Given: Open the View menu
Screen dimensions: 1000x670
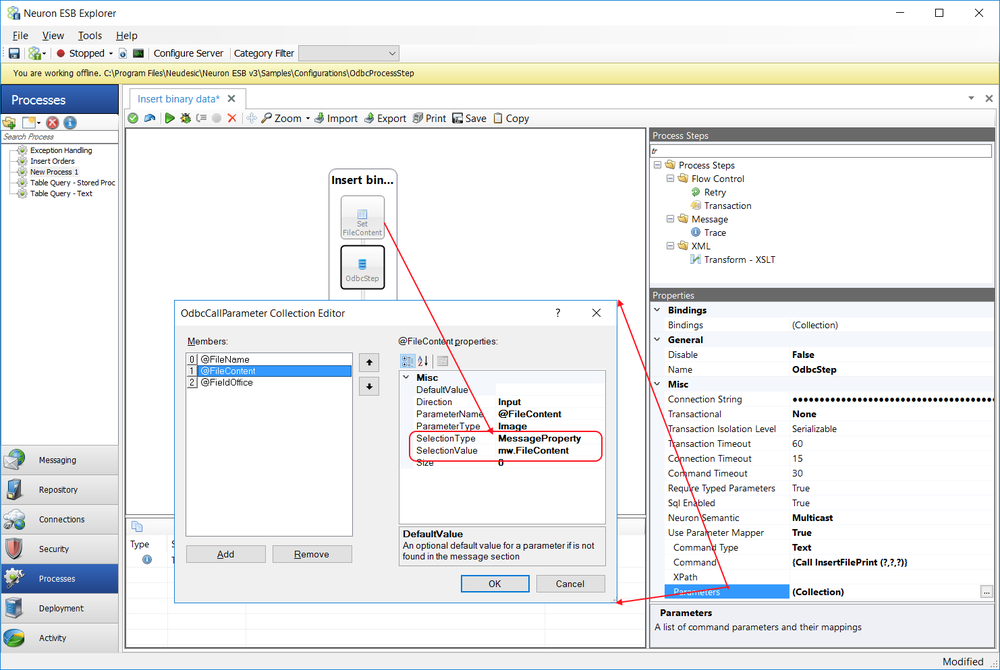Looking at the screenshot, I should [x=53, y=36].
